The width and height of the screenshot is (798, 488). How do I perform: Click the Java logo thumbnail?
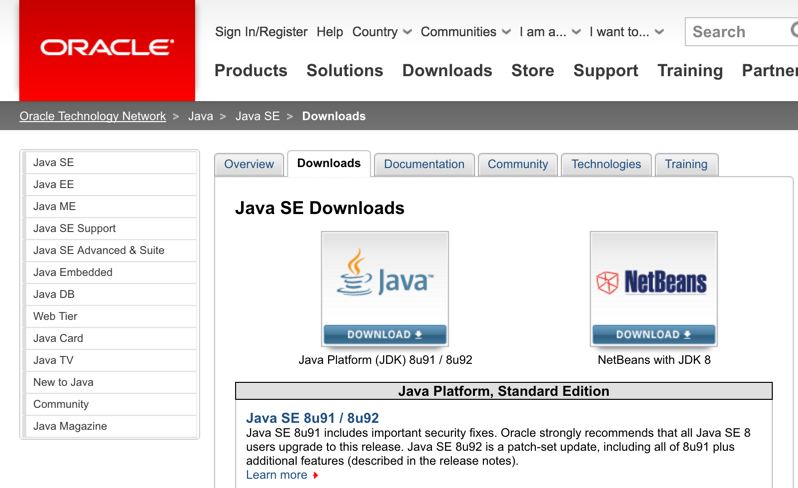pos(385,279)
